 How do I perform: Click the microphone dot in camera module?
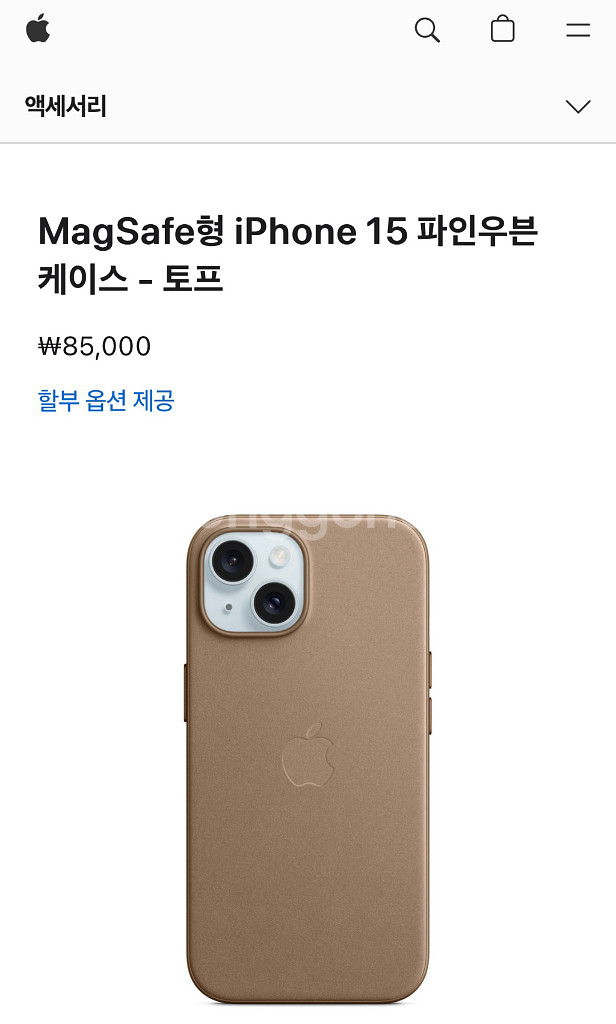click(228, 607)
